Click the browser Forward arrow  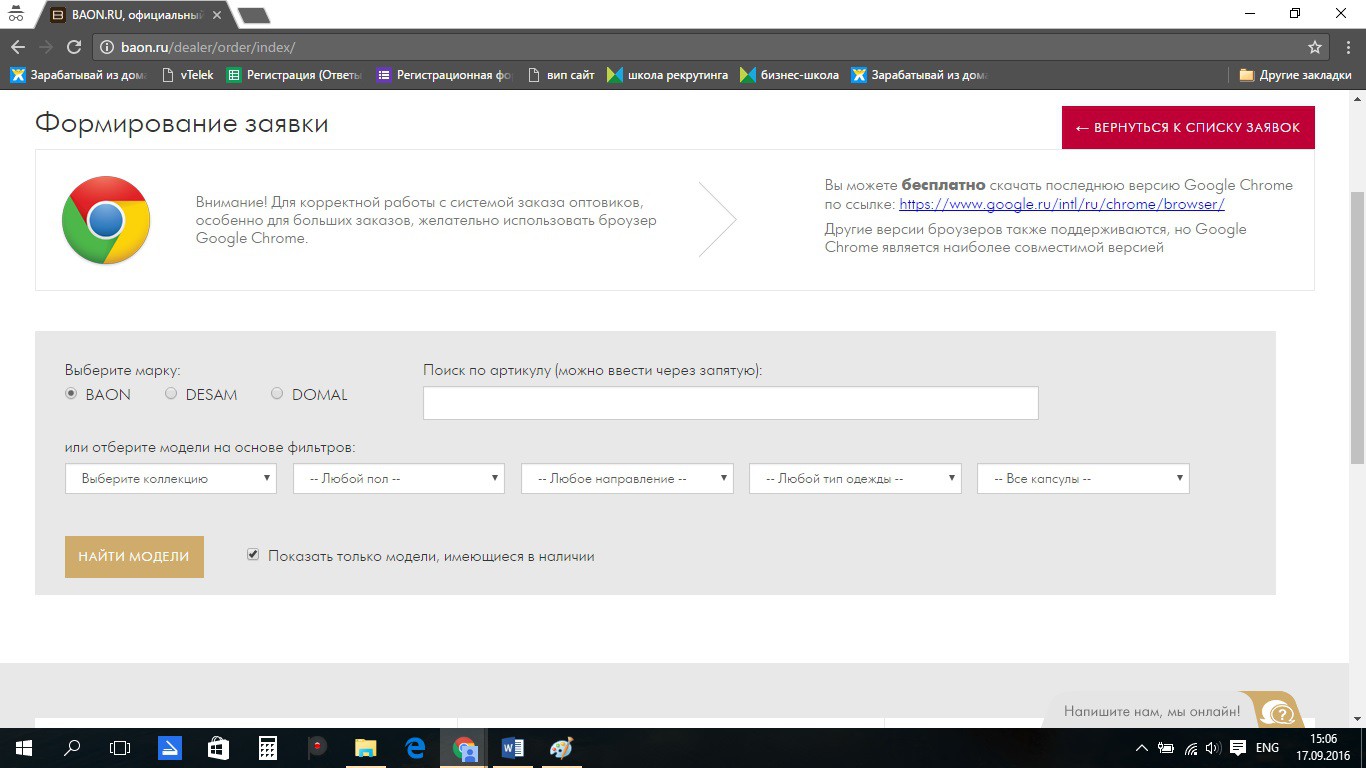[45, 47]
